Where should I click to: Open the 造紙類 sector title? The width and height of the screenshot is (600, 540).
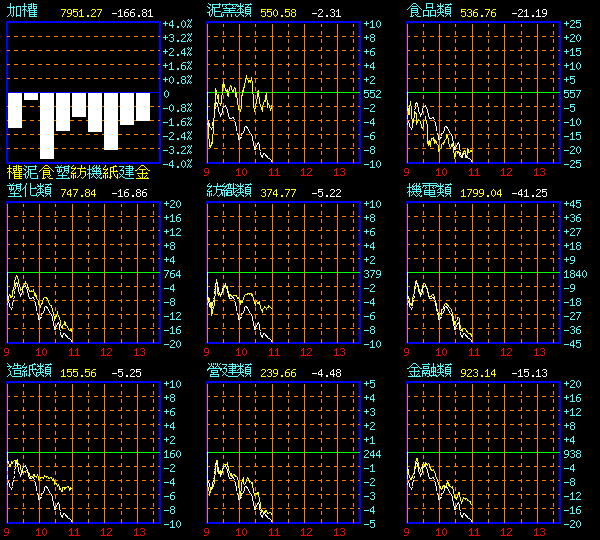click(29, 370)
